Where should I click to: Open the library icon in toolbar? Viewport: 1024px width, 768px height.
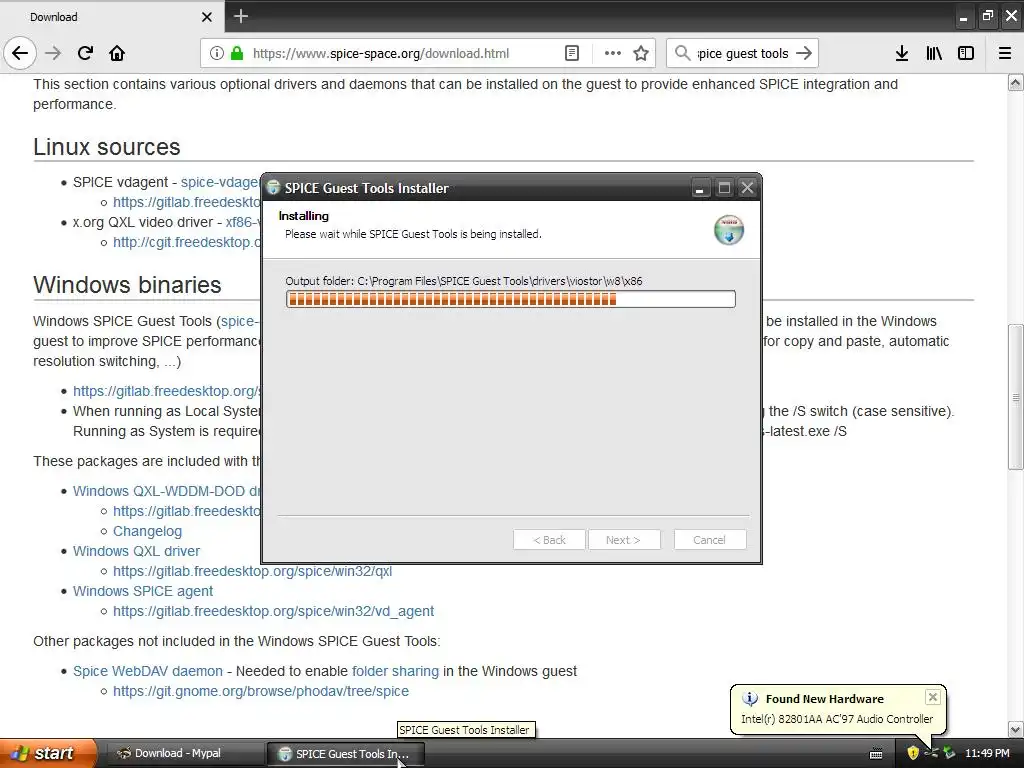[934, 53]
